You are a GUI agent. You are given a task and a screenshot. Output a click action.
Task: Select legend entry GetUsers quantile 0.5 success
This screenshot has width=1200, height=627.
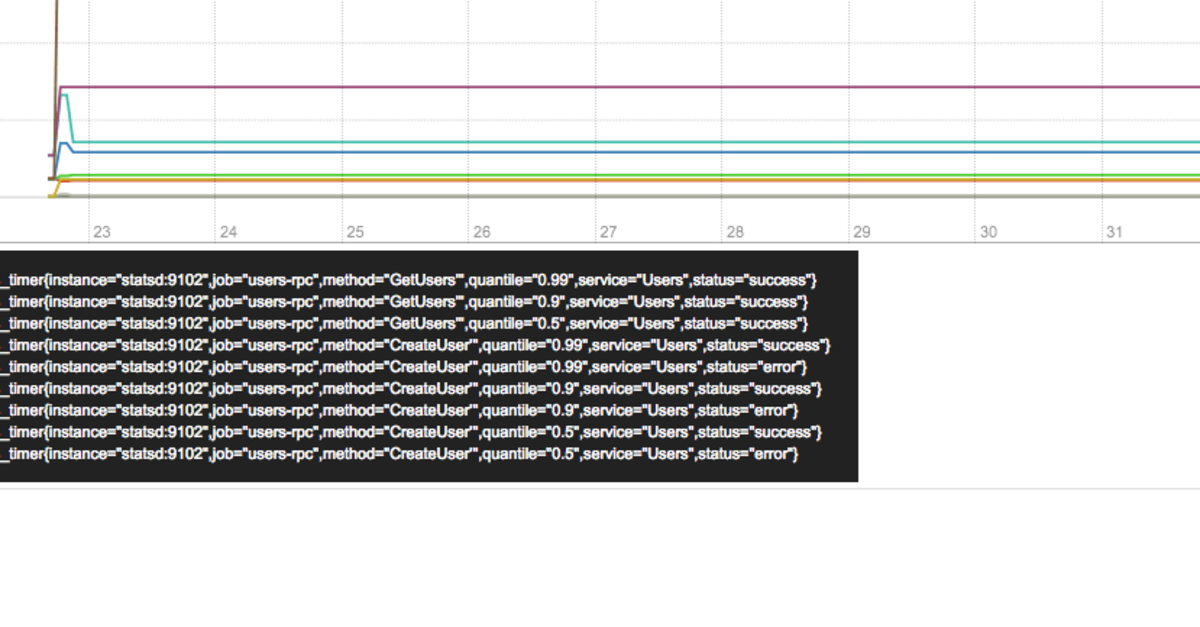click(x=405, y=323)
